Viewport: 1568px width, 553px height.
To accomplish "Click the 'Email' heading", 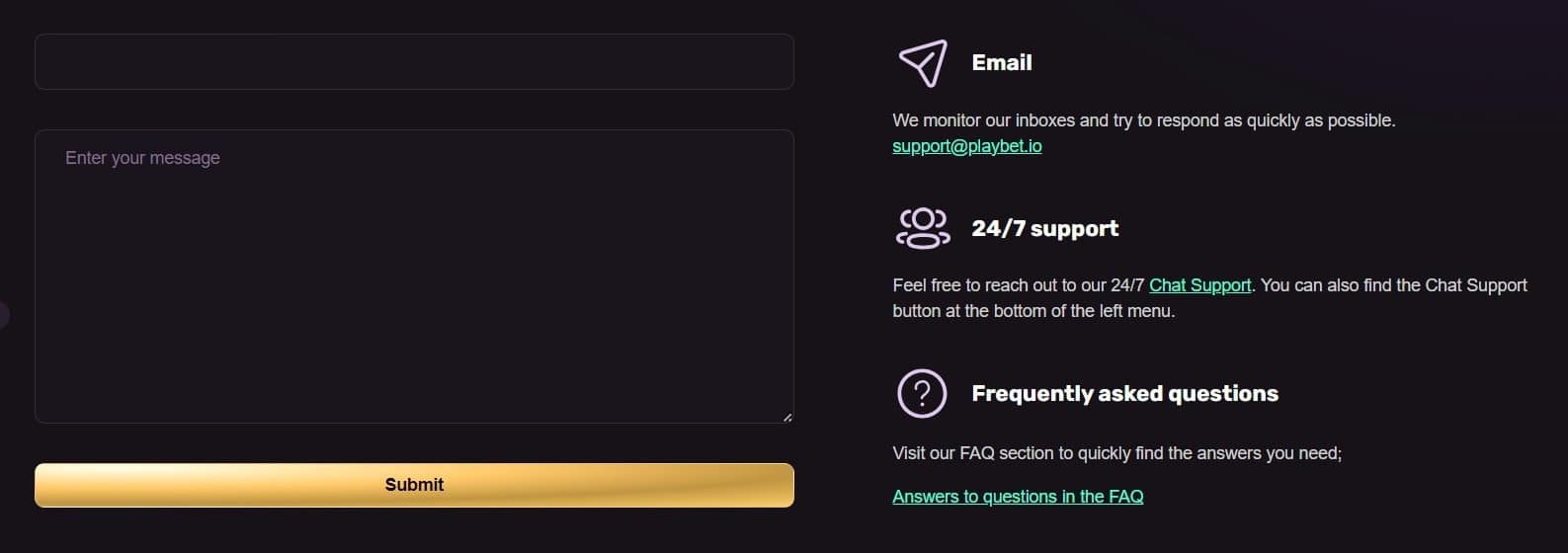I will (x=1002, y=63).
